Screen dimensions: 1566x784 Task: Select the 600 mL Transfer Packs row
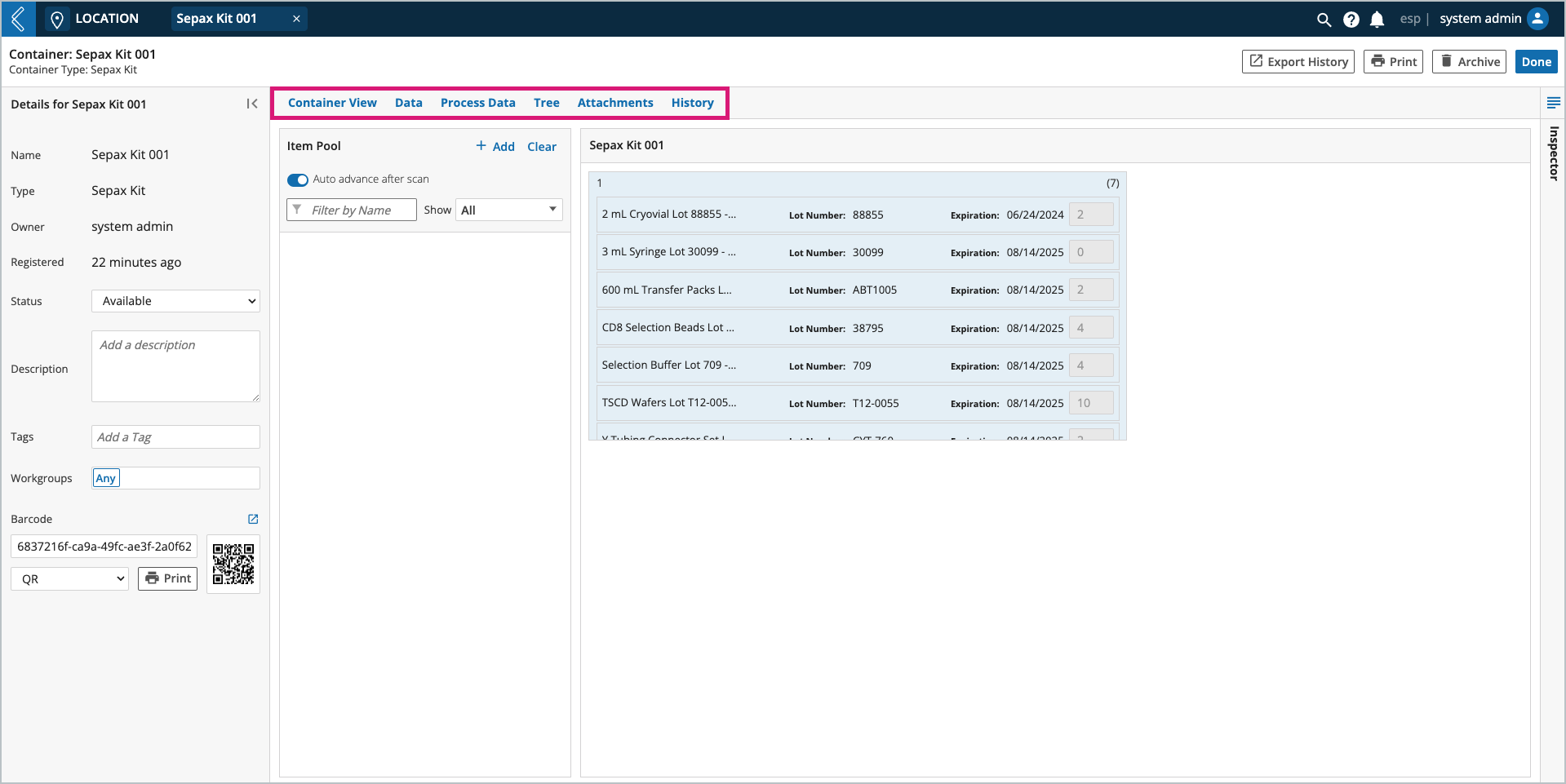858,290
